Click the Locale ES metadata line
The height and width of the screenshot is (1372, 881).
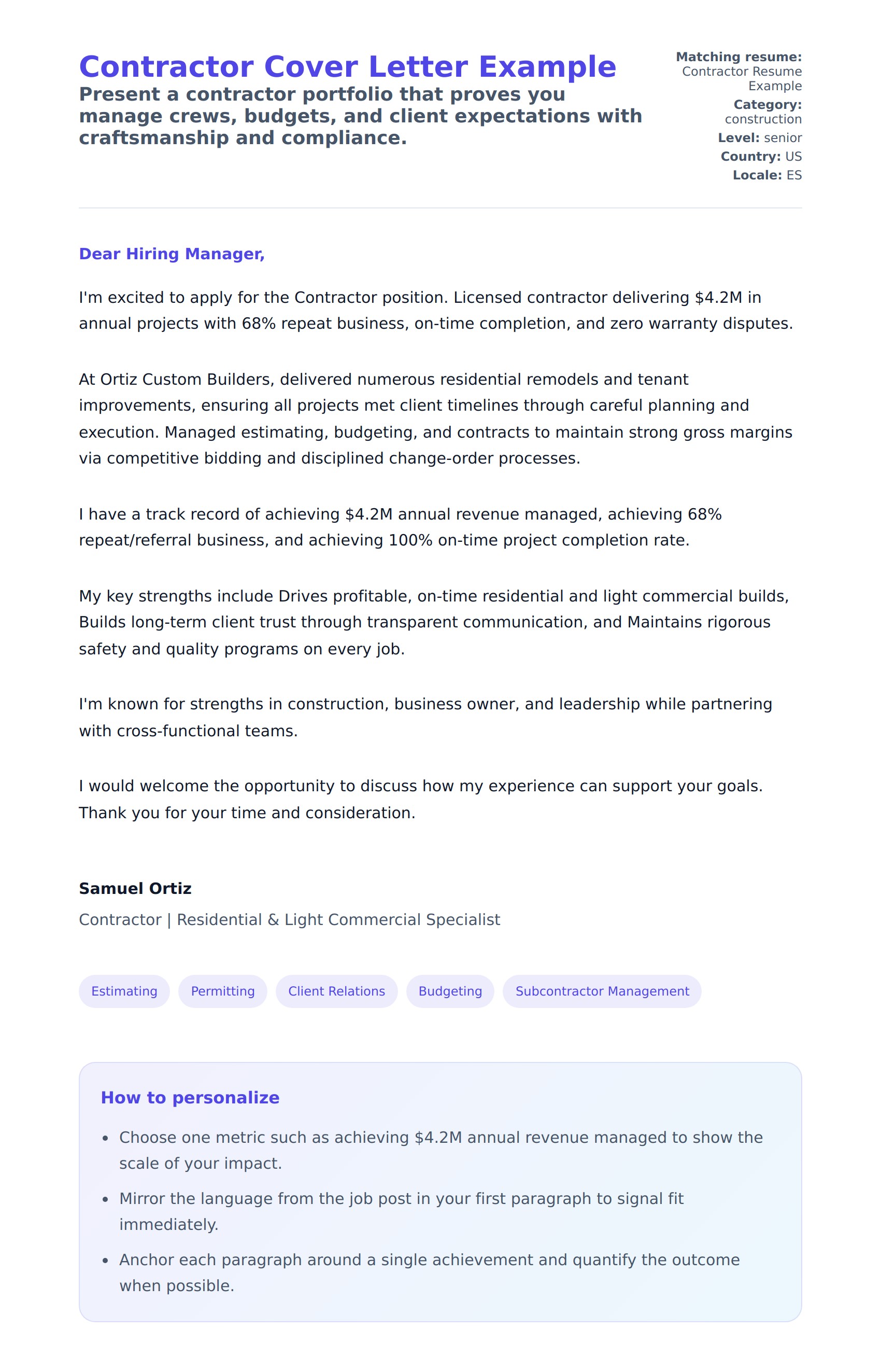pyautogui.click(x=766, y=175)
